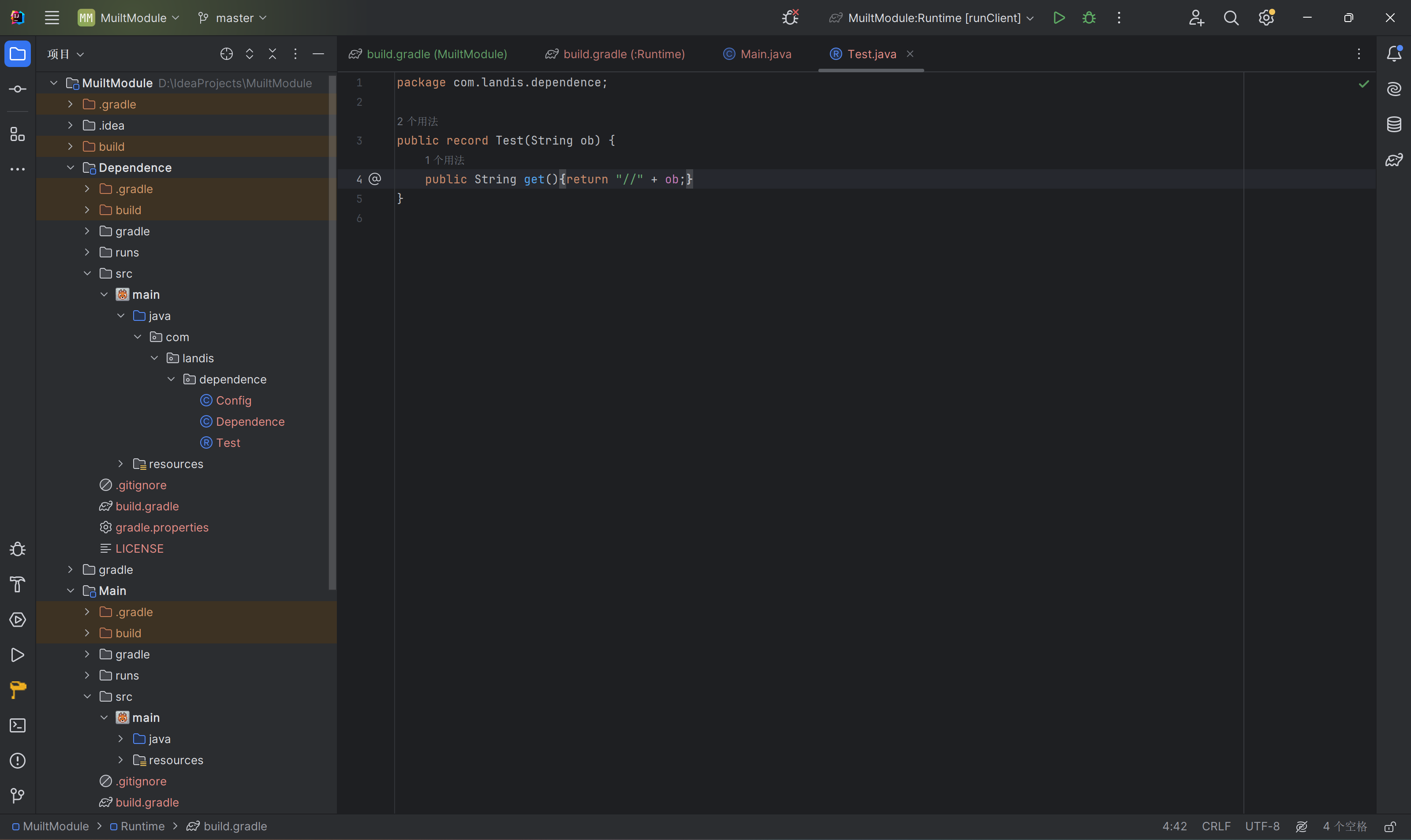The width and height of the screenshot is (1411, 840).
Task: Open Code With Me user icon
Action: tap(1196, 18)
